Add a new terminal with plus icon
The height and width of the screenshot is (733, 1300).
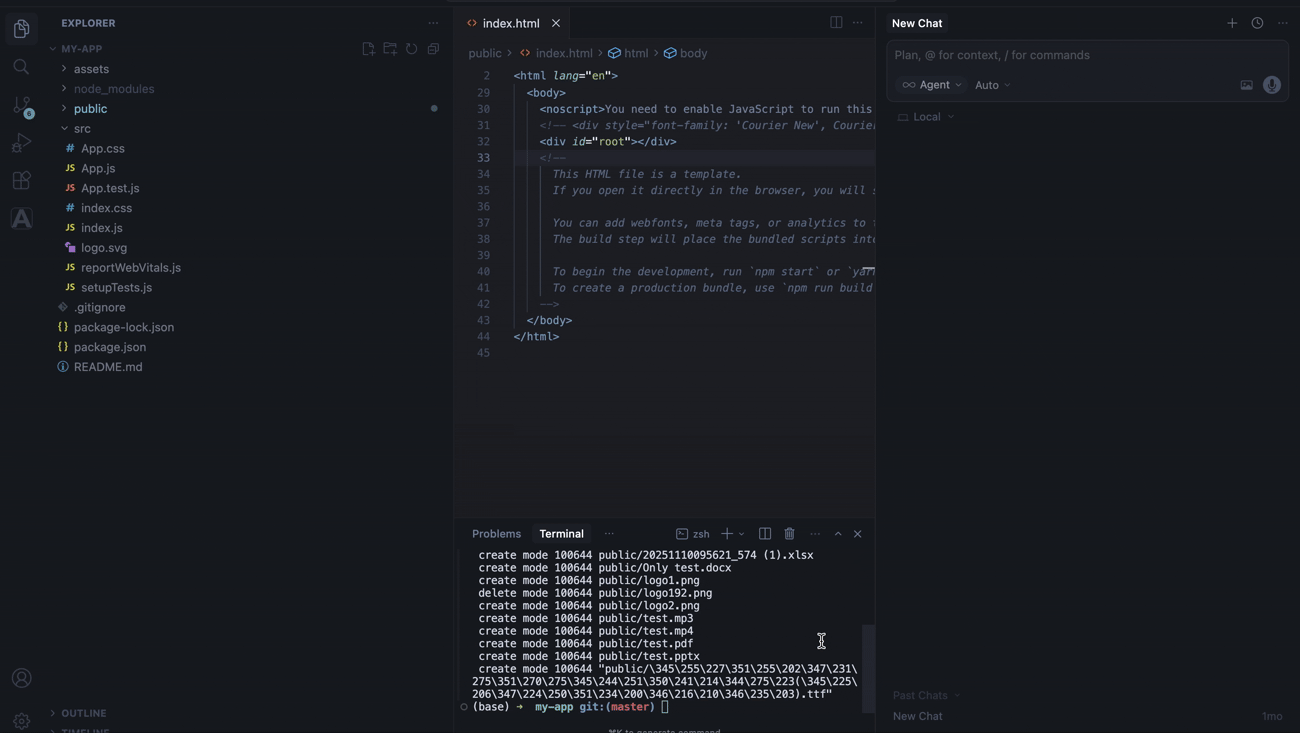[727, 534]
